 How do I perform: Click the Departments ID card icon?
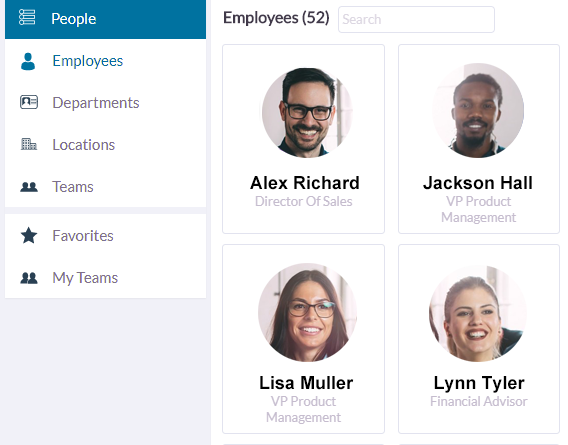point(29,102)
